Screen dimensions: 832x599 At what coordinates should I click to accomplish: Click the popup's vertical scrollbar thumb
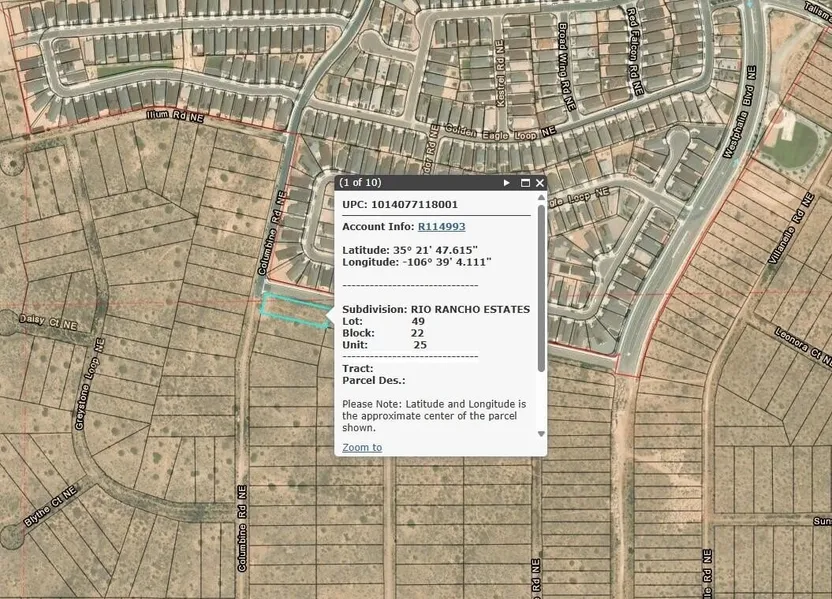pos(542,288)
